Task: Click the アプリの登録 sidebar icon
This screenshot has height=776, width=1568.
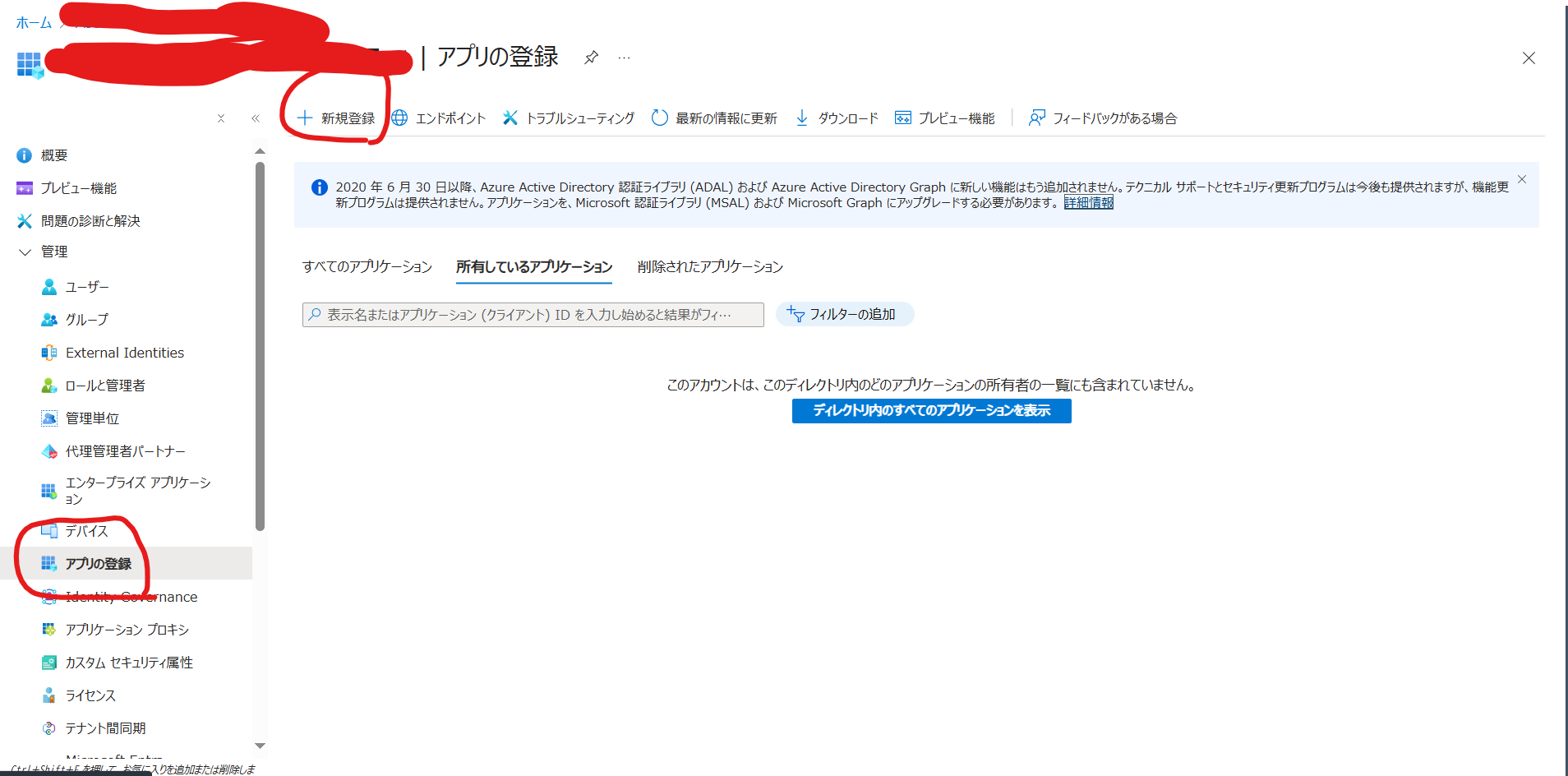Action: tap(49, 564)
